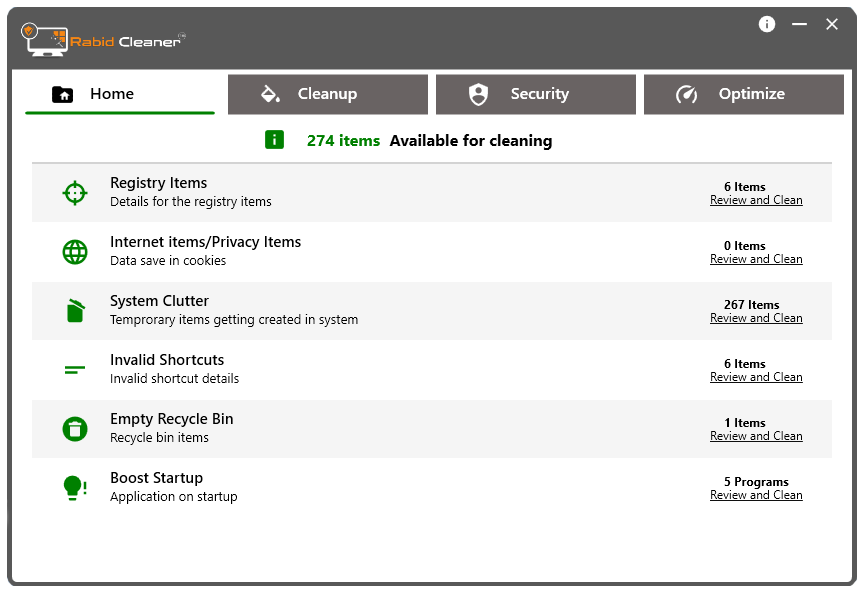863x590 pixels.
Task: Review and Clean Internet items/Privacy Items
Action: (756, 259)
